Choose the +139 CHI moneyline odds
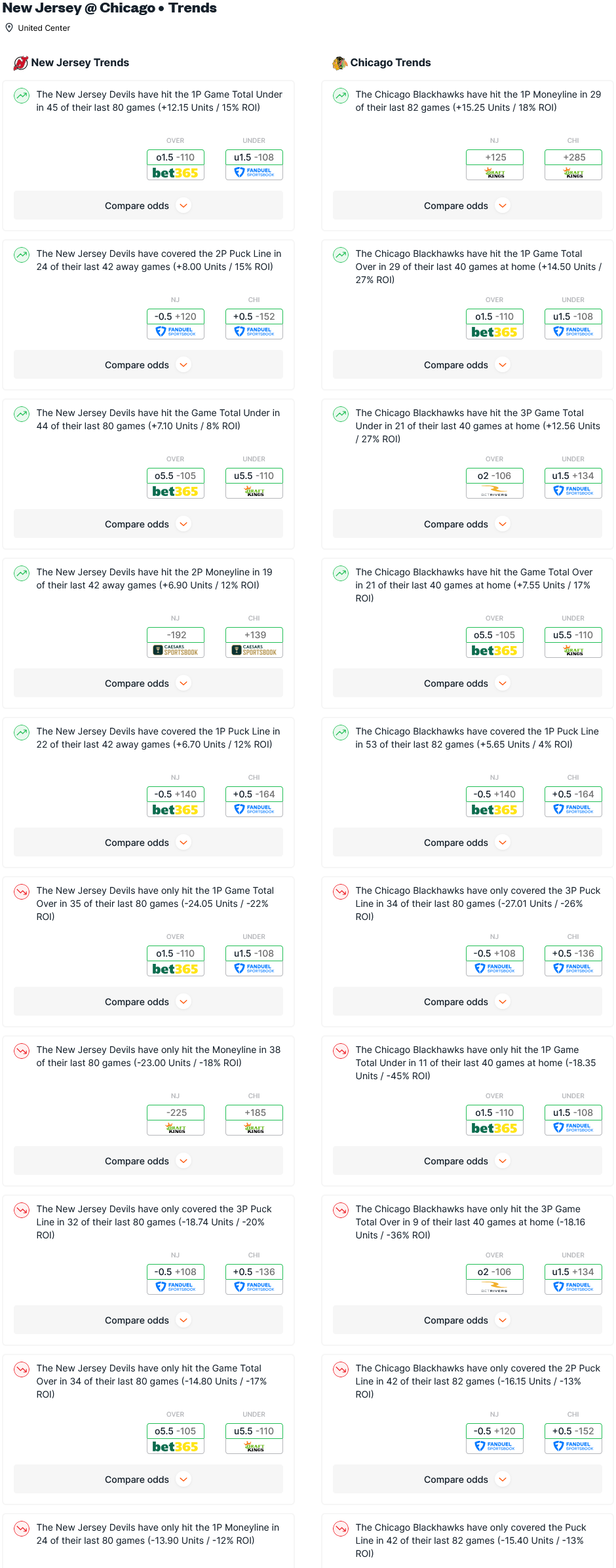The height and width of the screenshot is (1568, 616). coord(254,642)
